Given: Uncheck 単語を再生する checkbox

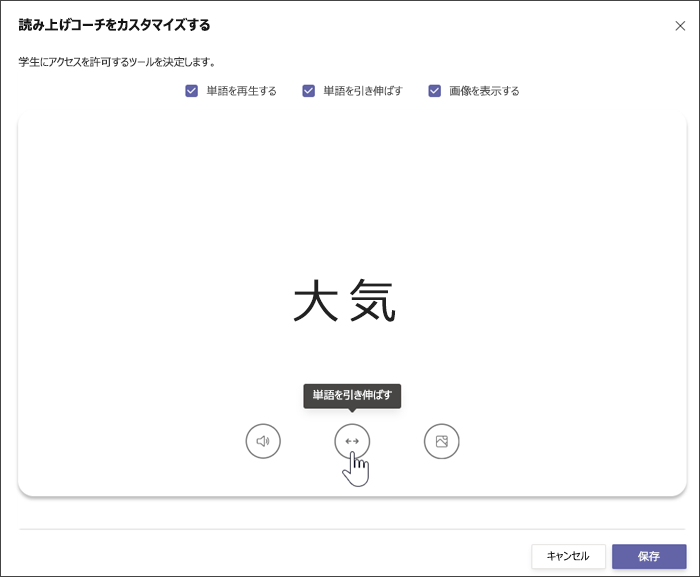Looking at the screenshot, I should click(x=192, y=91).
